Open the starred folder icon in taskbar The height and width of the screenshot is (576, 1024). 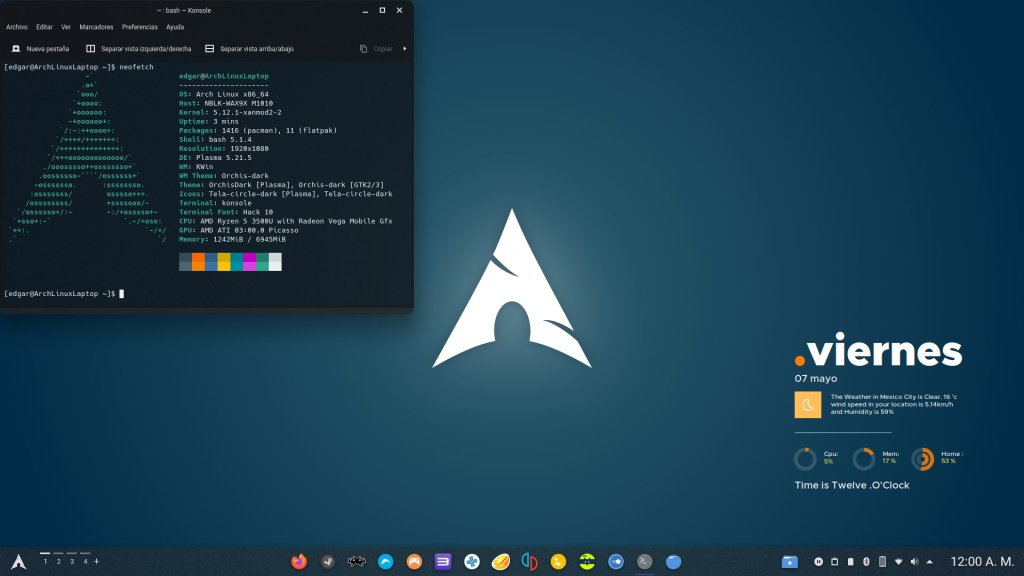[790, 561]
